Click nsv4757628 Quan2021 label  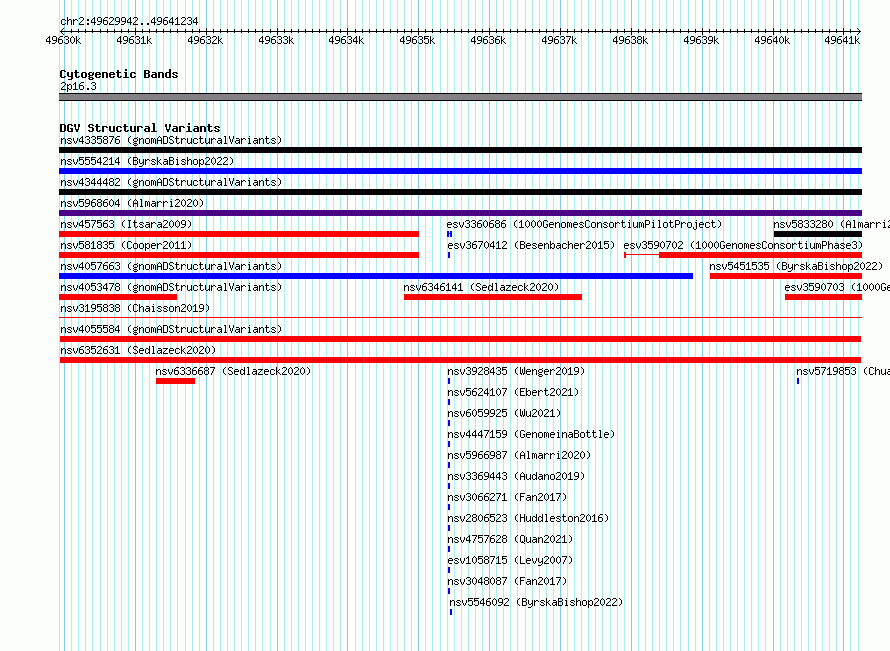(510, 539)
